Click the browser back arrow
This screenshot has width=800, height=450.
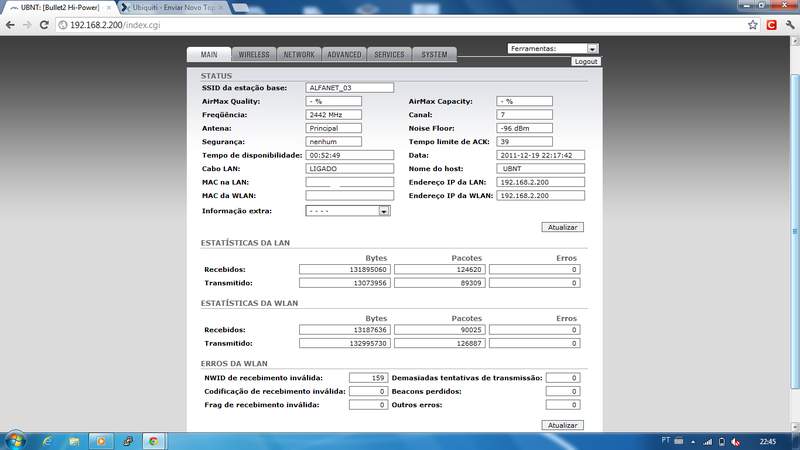point(10,24)
